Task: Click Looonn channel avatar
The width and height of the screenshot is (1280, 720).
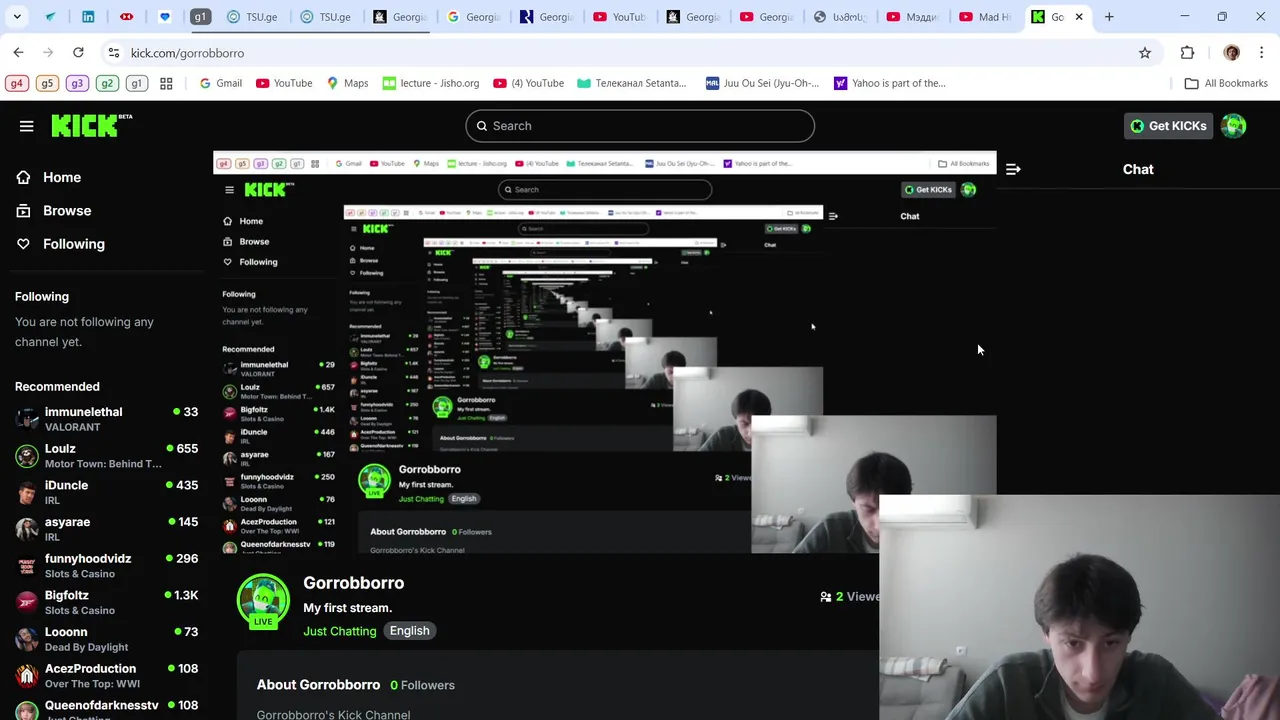Action: [27, 639]
